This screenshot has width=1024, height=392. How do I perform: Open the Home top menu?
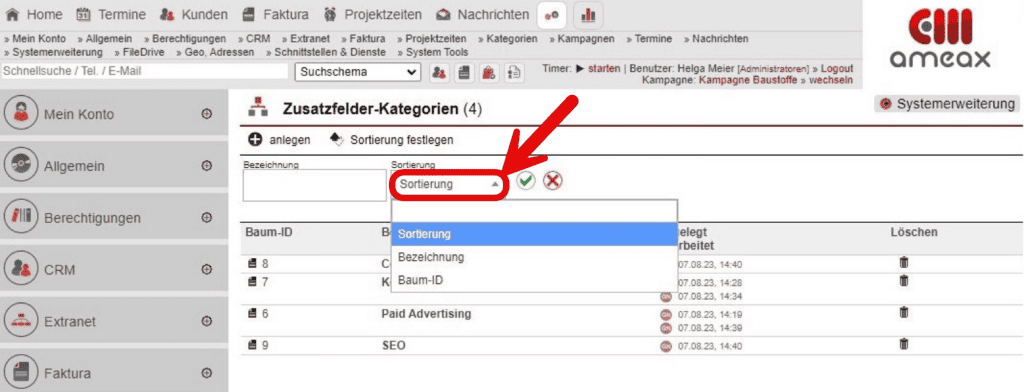coord(34,14)
